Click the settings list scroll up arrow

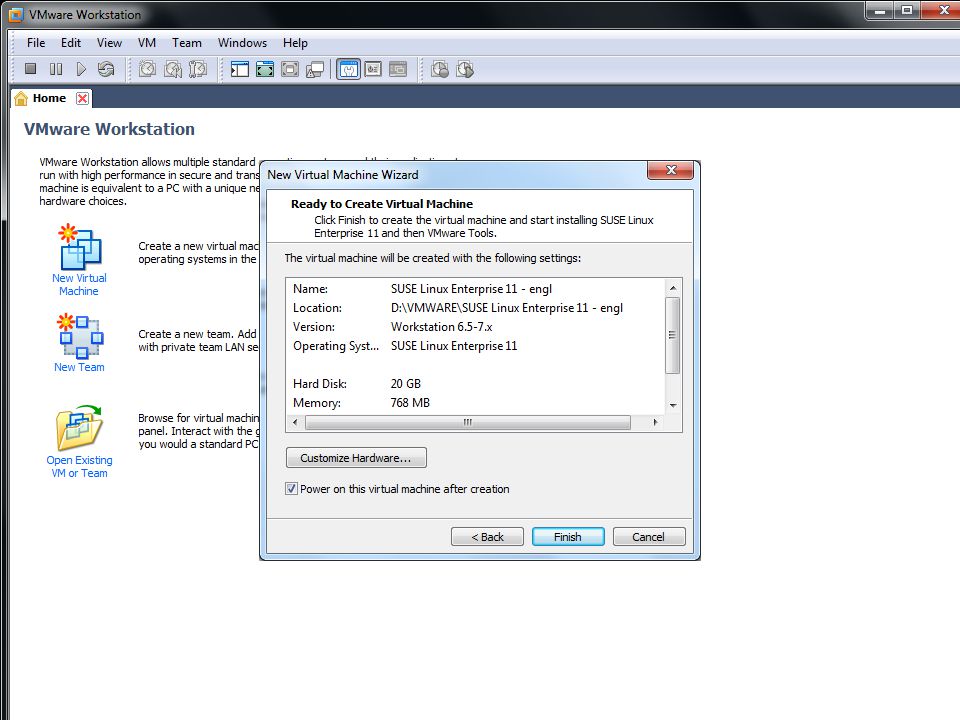tap(673, 288)
